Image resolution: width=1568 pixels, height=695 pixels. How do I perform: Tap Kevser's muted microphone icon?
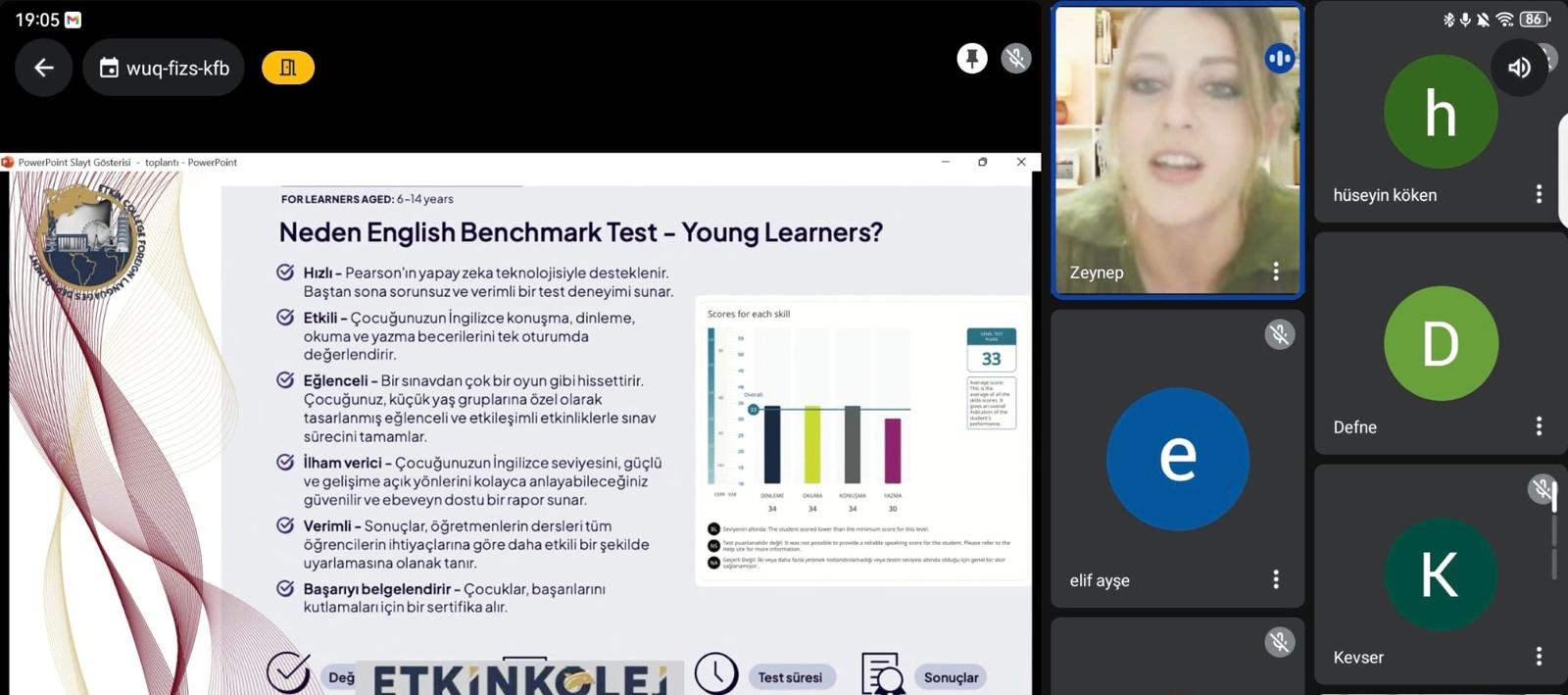(x=1541, y=487)
